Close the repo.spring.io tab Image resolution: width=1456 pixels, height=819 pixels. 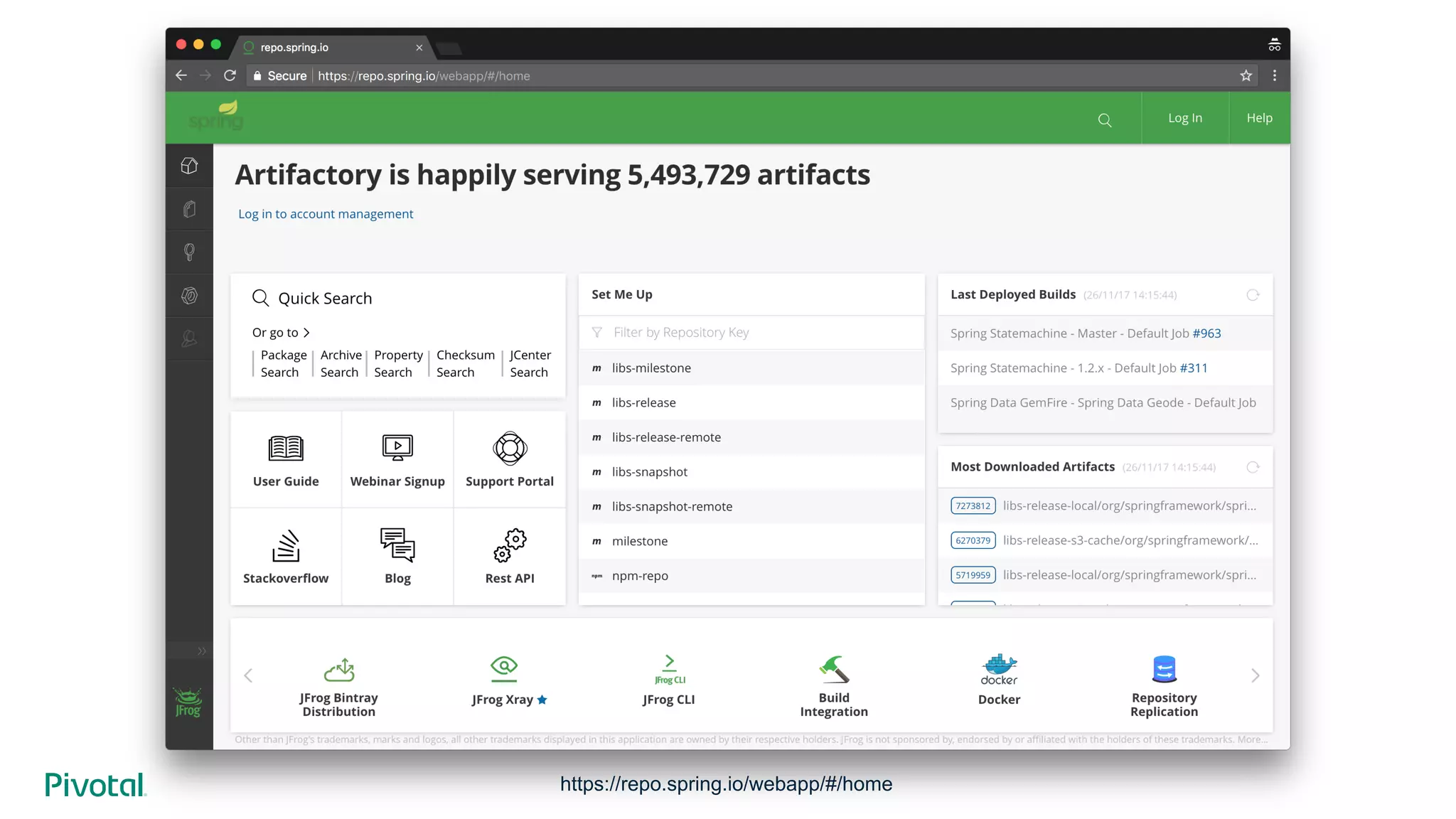point(419,48)
